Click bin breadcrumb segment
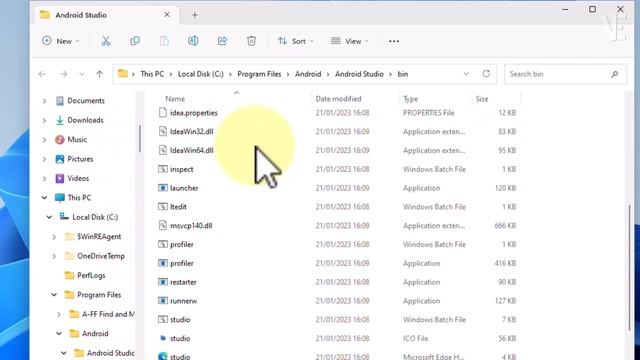The width and height of the screenshot is (640, 360). [x=403, y=74]
